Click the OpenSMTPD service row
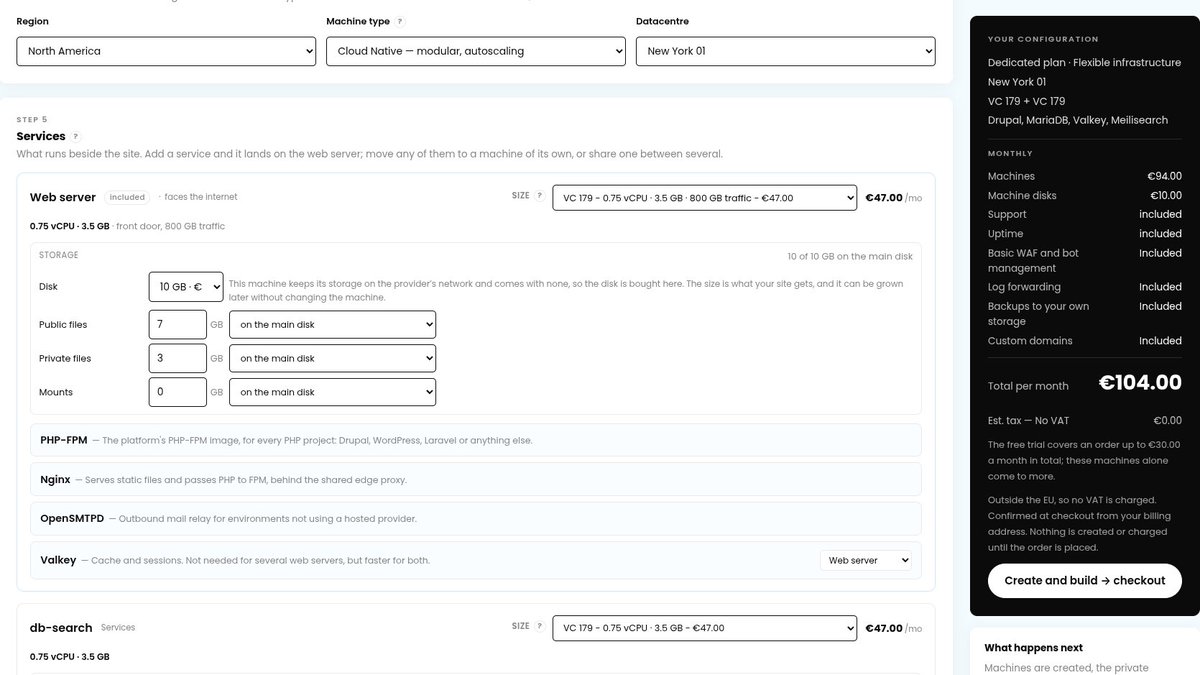Screen dimensions: 1200x675 [476, 518]
